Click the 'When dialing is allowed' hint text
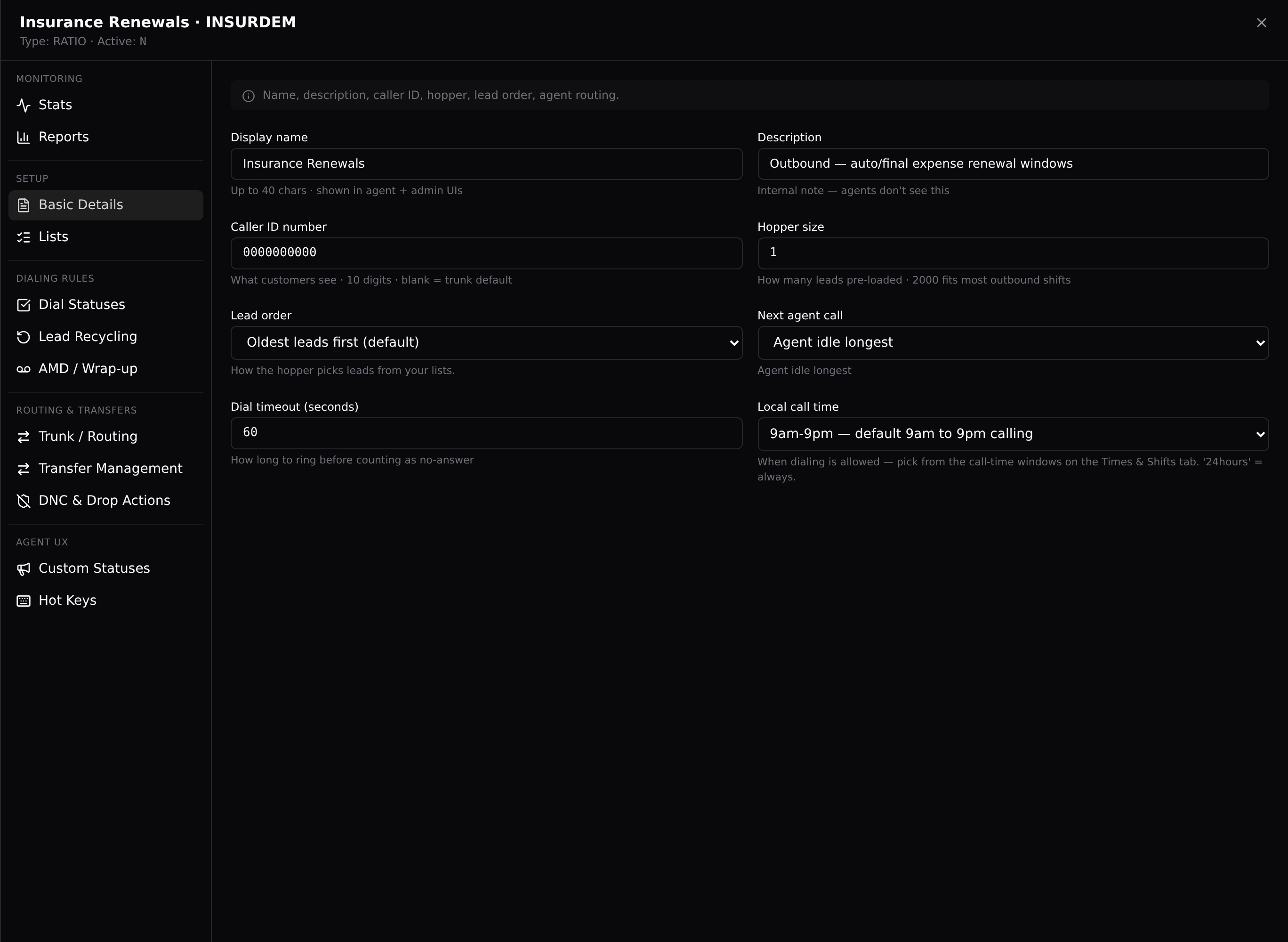 1010,469
